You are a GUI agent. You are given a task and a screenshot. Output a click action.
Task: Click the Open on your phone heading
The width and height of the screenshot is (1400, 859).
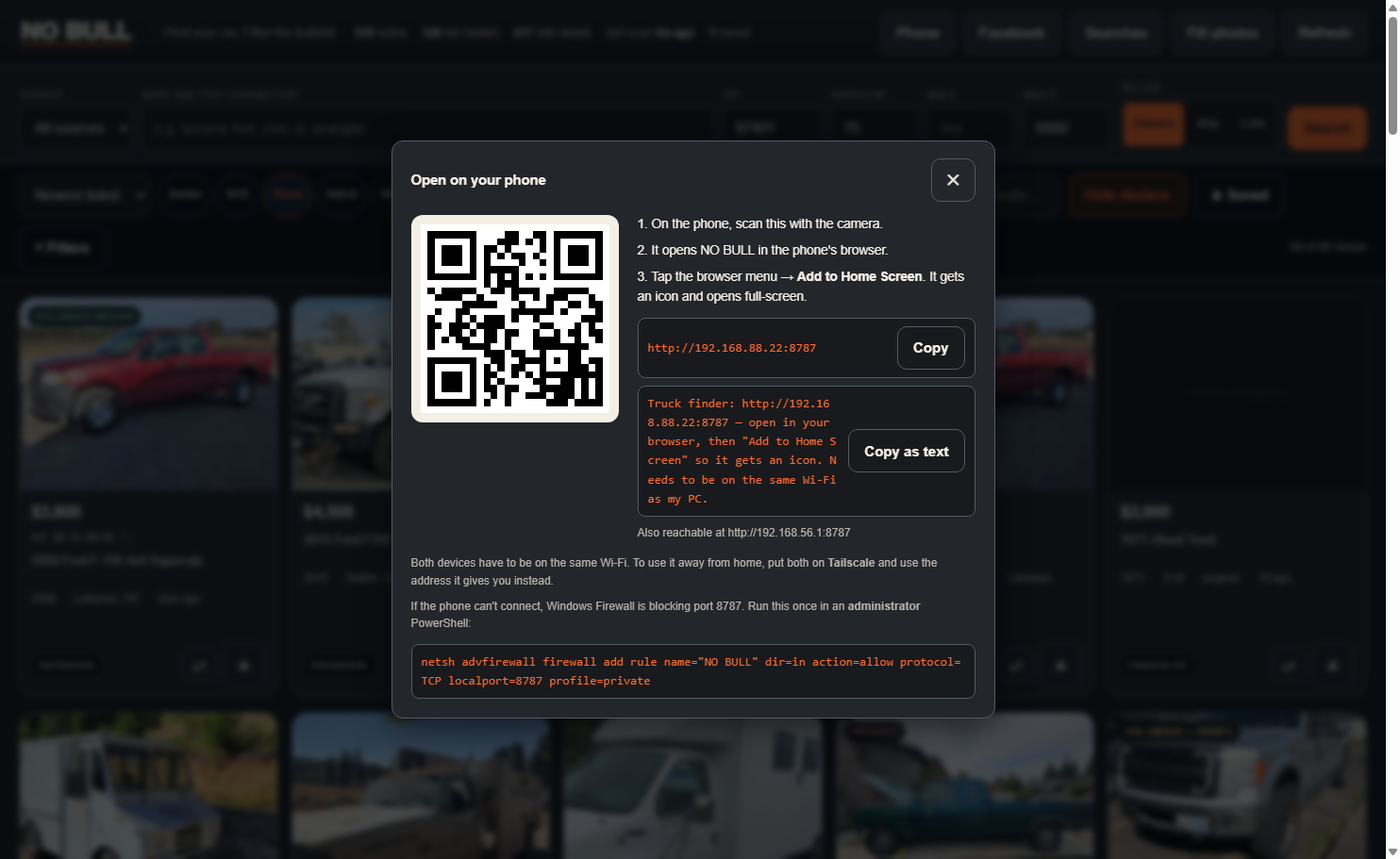coord(478,180)
